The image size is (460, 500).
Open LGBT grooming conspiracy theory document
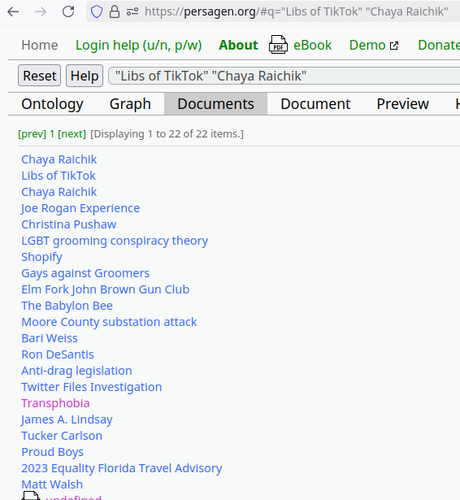pyautogui.click(x=115, y=241)
